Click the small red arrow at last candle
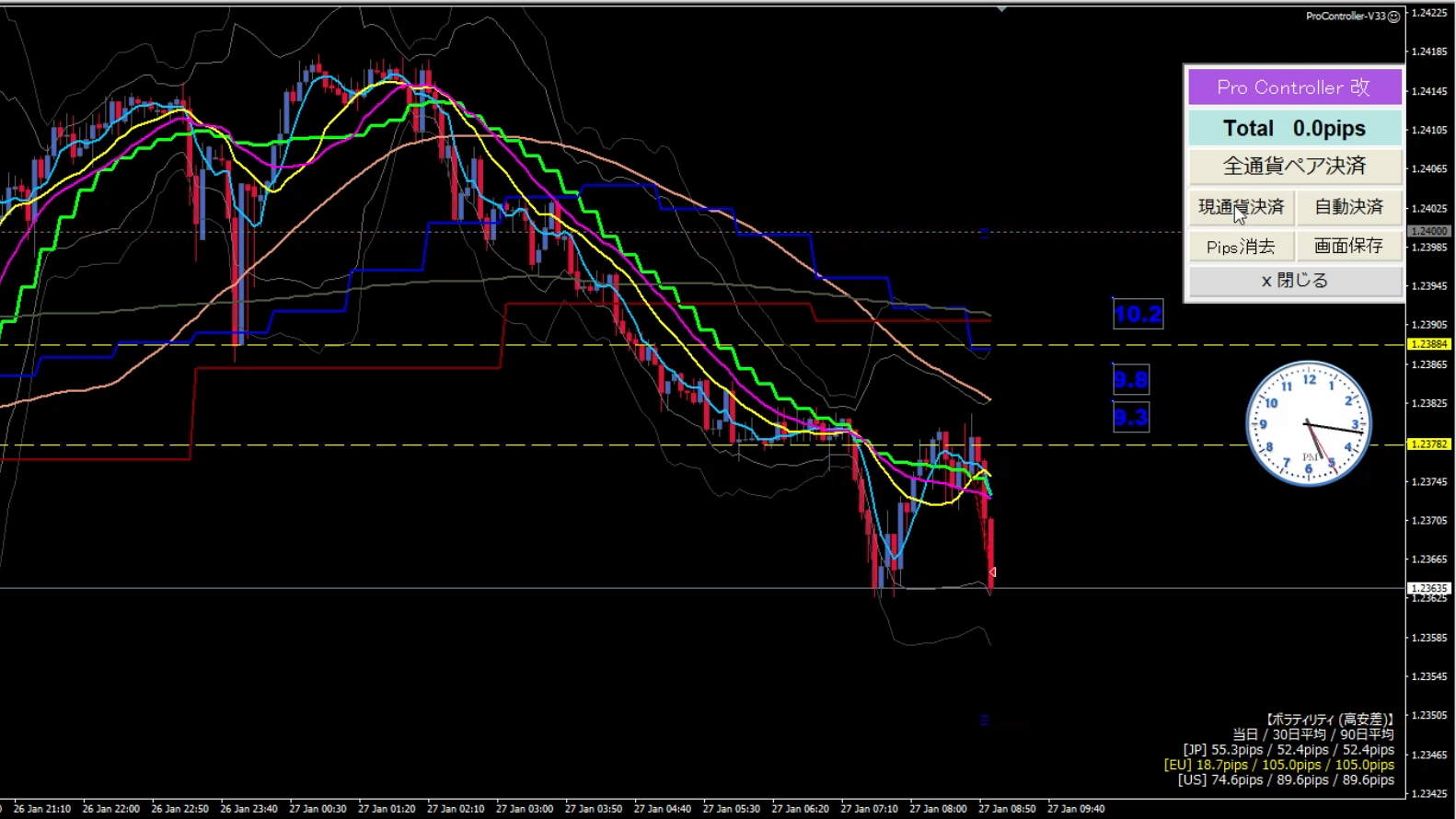Screen dimensions: 1456x819 (x=992, y=572)
